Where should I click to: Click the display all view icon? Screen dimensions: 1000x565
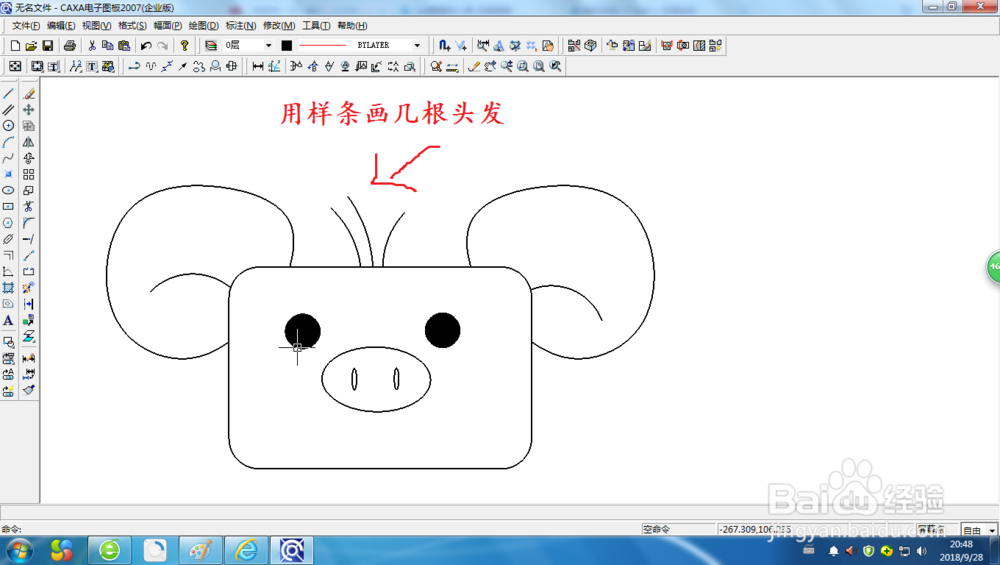point(540,66)
